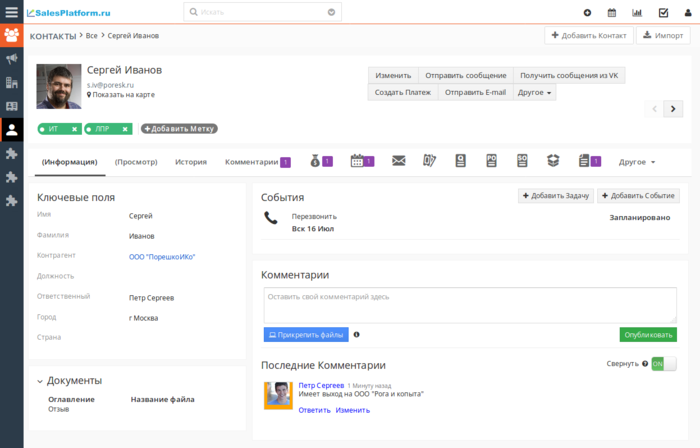
Task: Toggle the Свернуть ON switch
Action: 664,364
